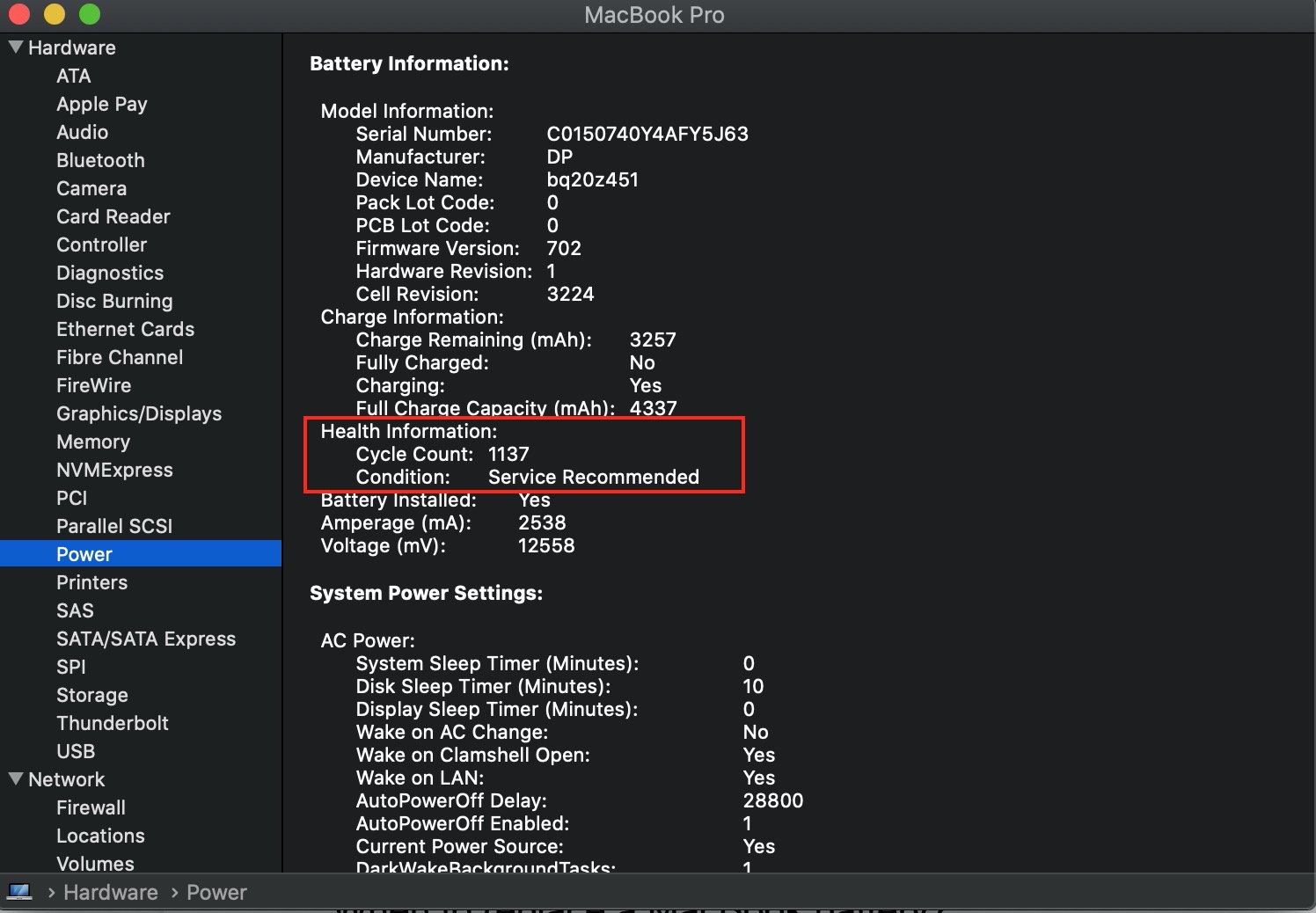Click the Manufacturer value DP
Screen dimensions: 1316x913
[x=559, y=157]
